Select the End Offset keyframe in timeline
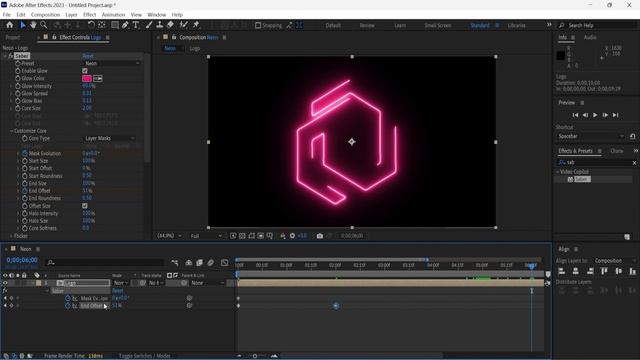The image size is (640, 360). (336, 306)
